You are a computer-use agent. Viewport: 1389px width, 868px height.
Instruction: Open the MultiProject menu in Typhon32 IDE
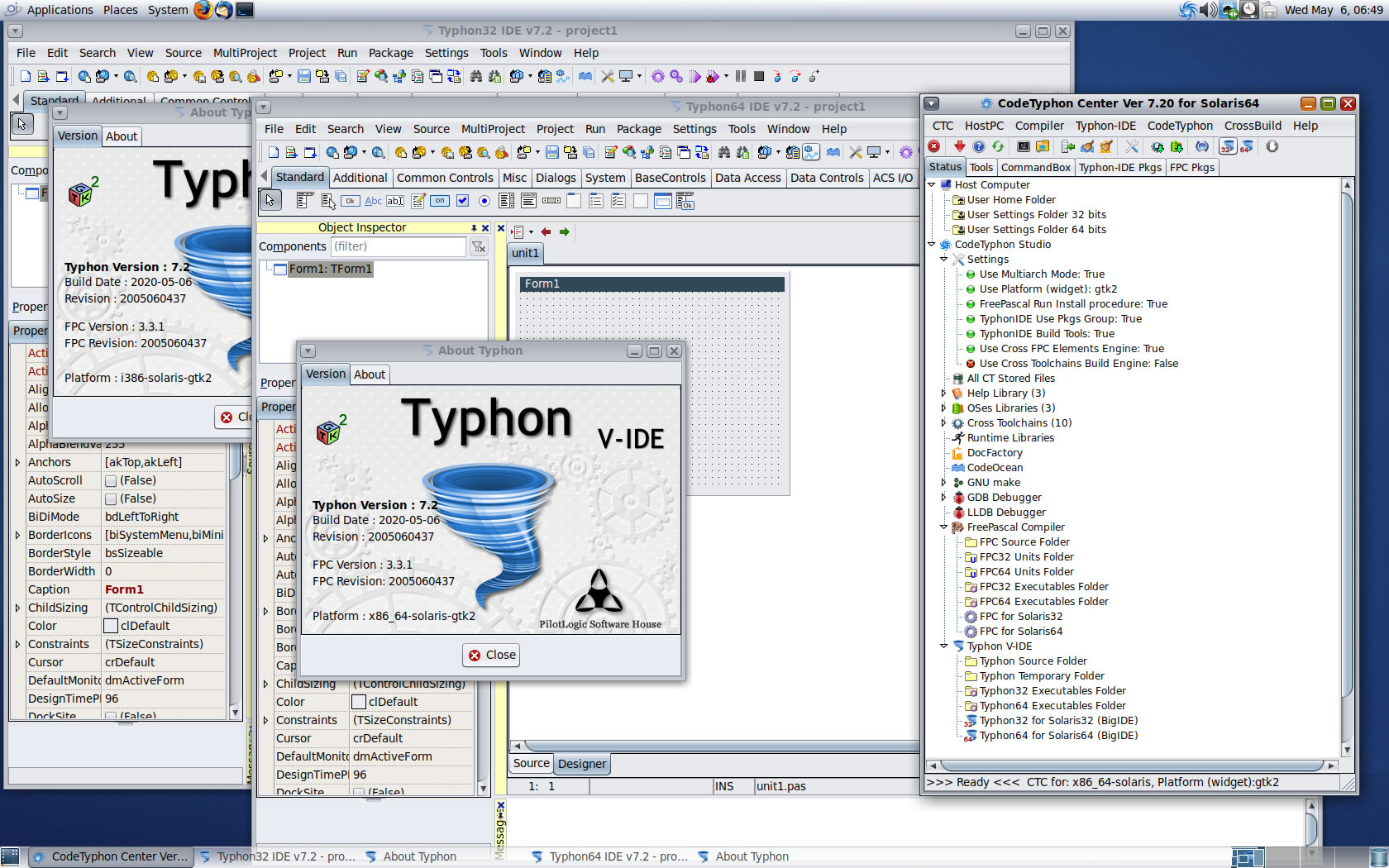[245, 53]
